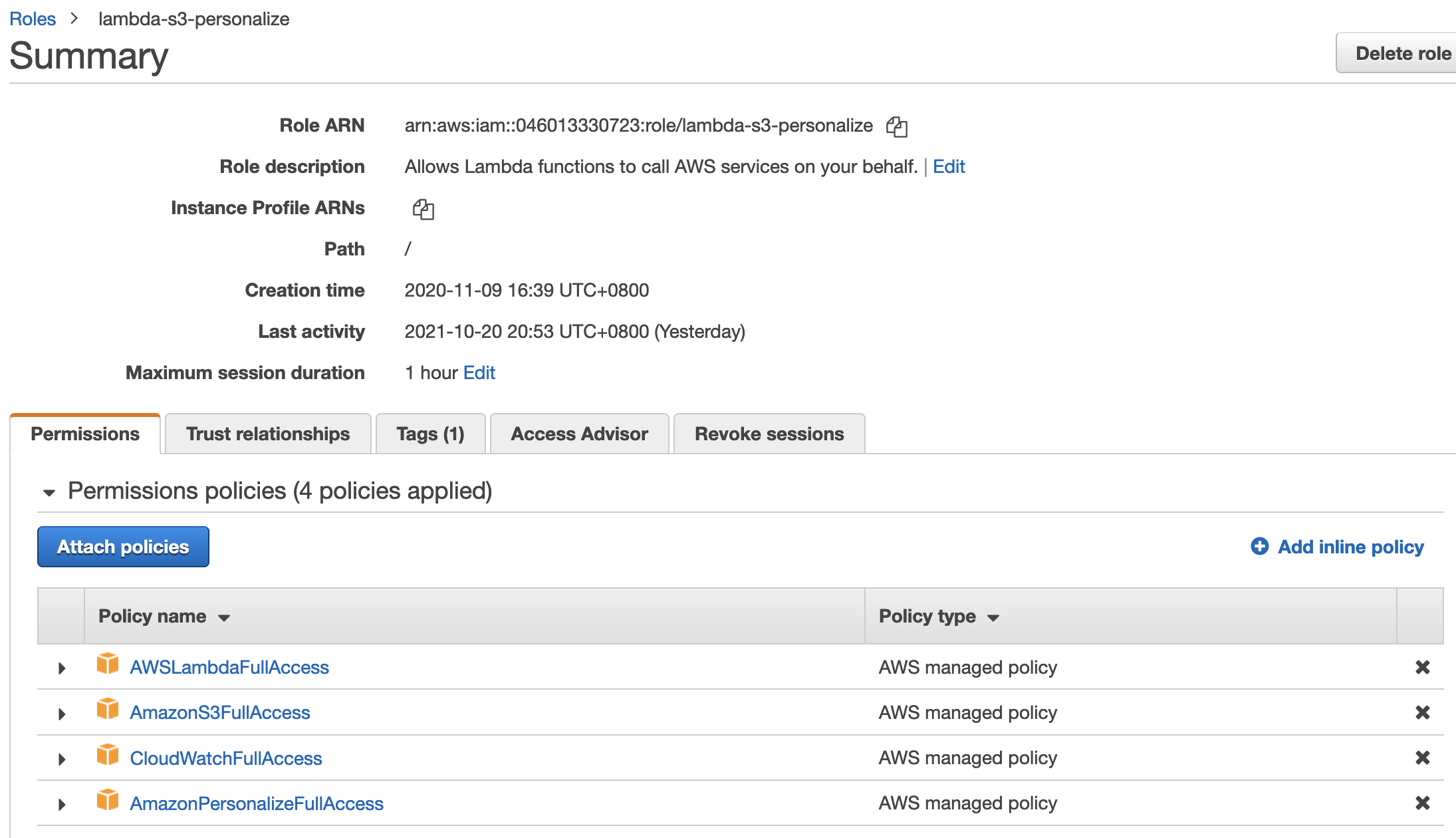Click the plus icon for inline policy
Screen dimensions: 1456x838
pyautogui.click(x=1259, y=547)
